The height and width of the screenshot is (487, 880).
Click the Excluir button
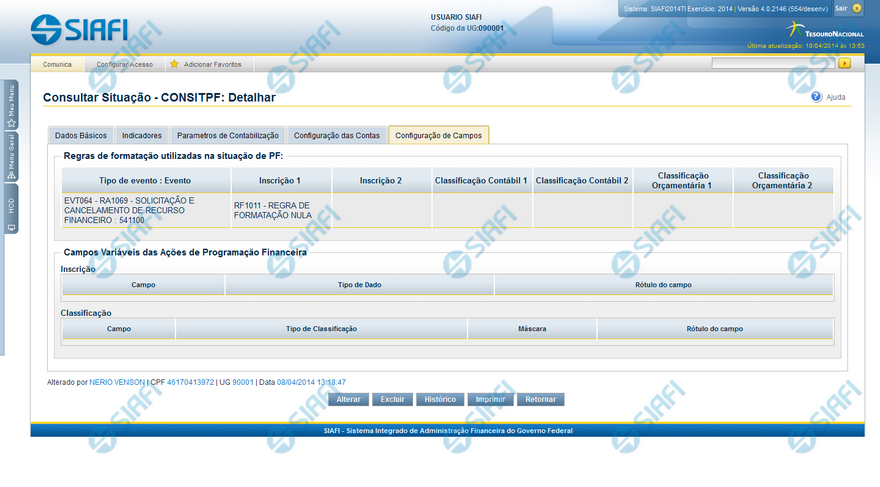392,399
